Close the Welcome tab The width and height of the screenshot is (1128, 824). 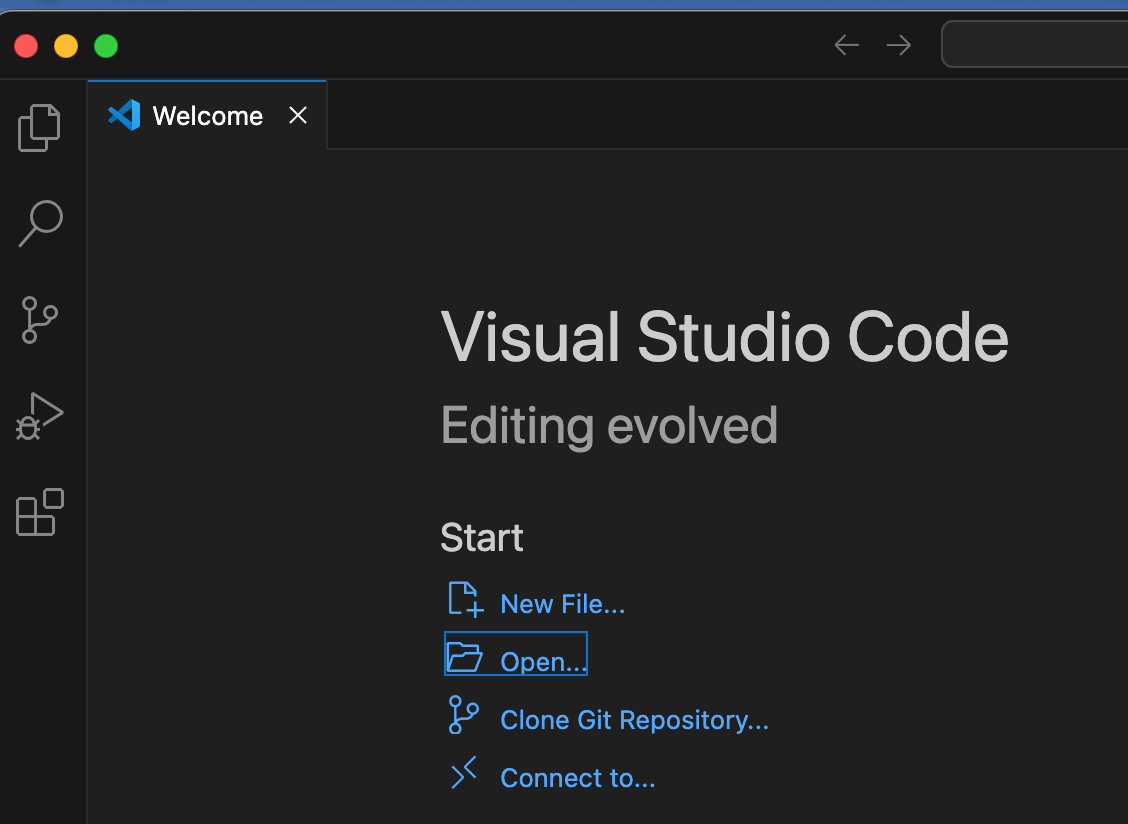tap(298, 115)
